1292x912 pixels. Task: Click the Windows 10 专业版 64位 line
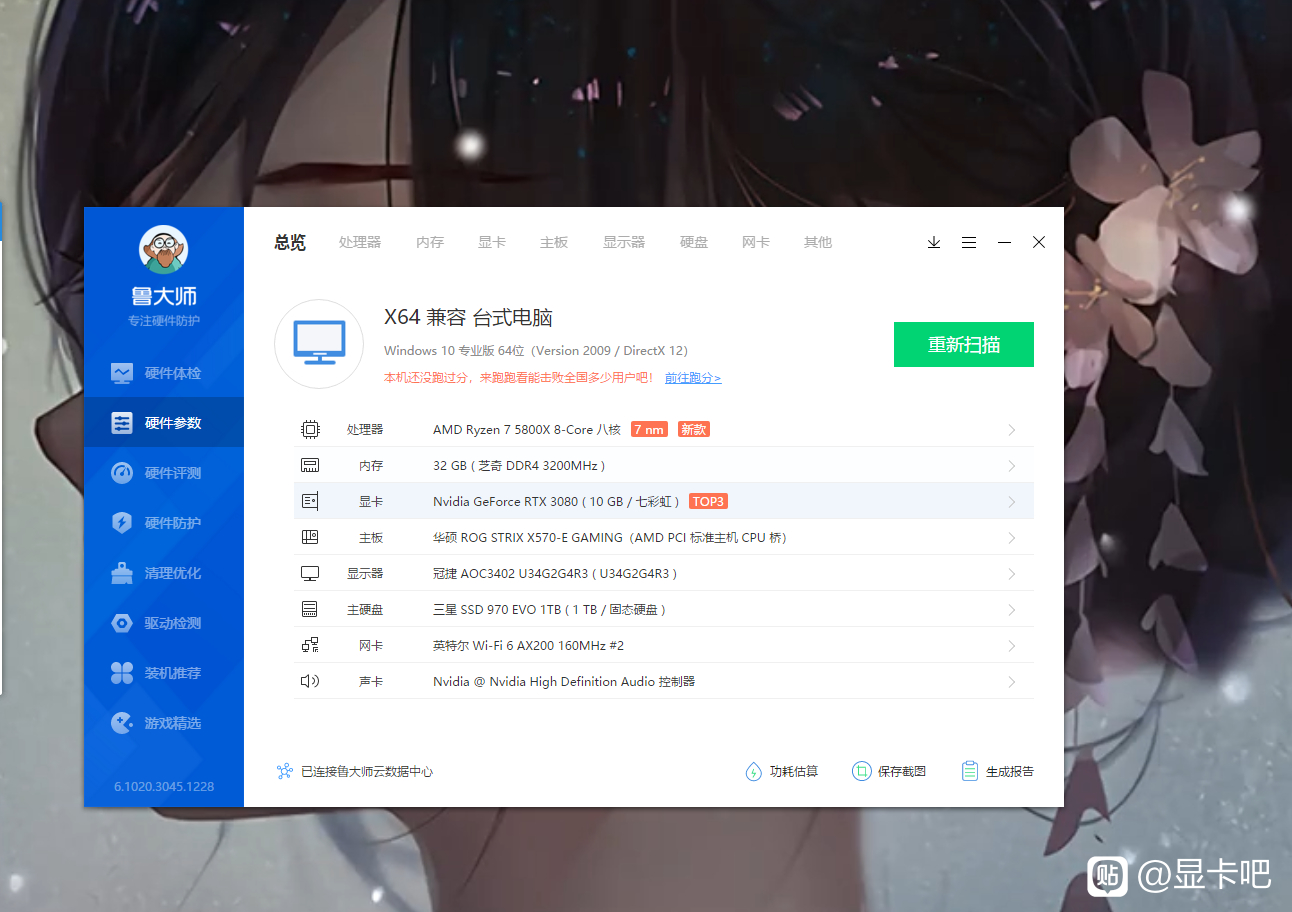536,350
